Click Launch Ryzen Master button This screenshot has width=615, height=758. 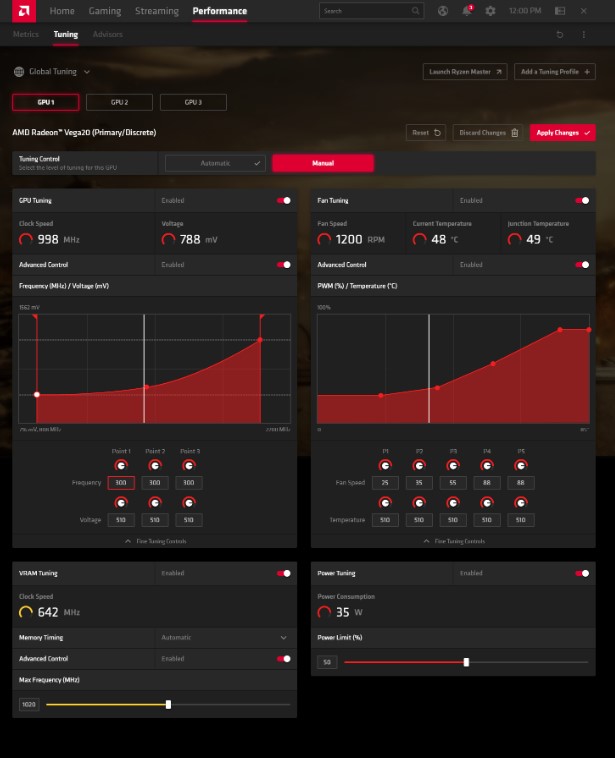(465, 72)
